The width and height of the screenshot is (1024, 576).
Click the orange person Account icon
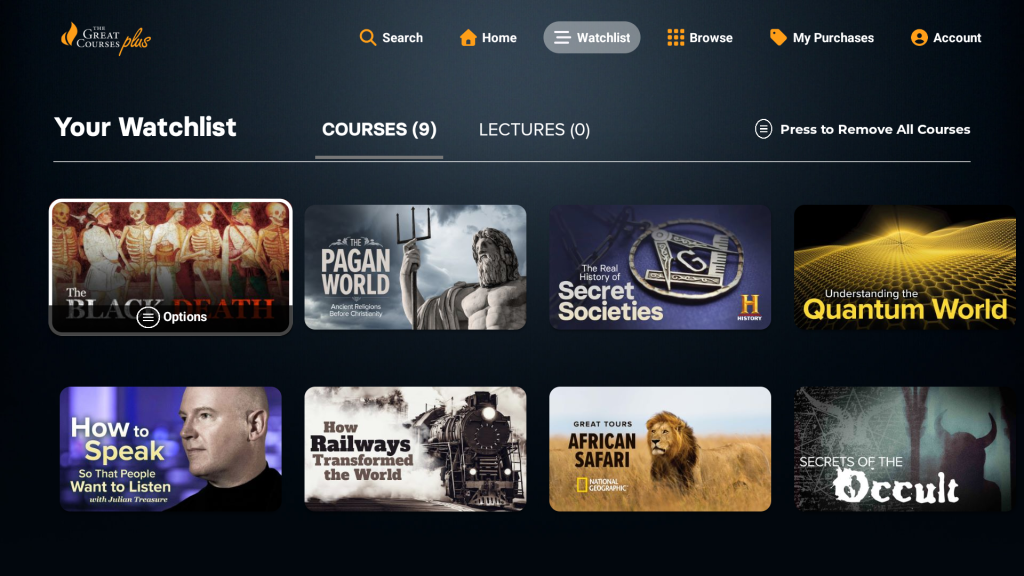tap(919, 38)
